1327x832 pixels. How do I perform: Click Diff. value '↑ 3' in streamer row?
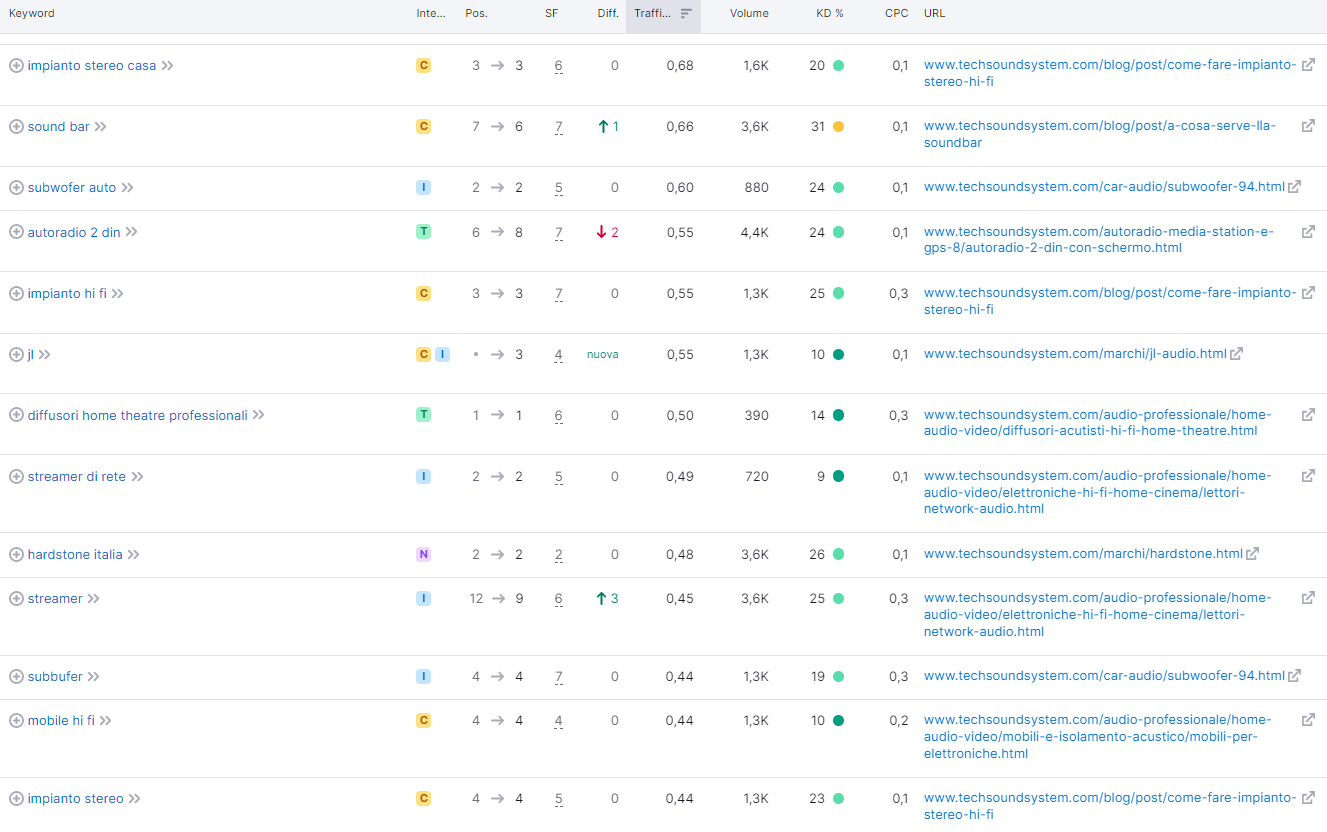[x=607, y=598]
